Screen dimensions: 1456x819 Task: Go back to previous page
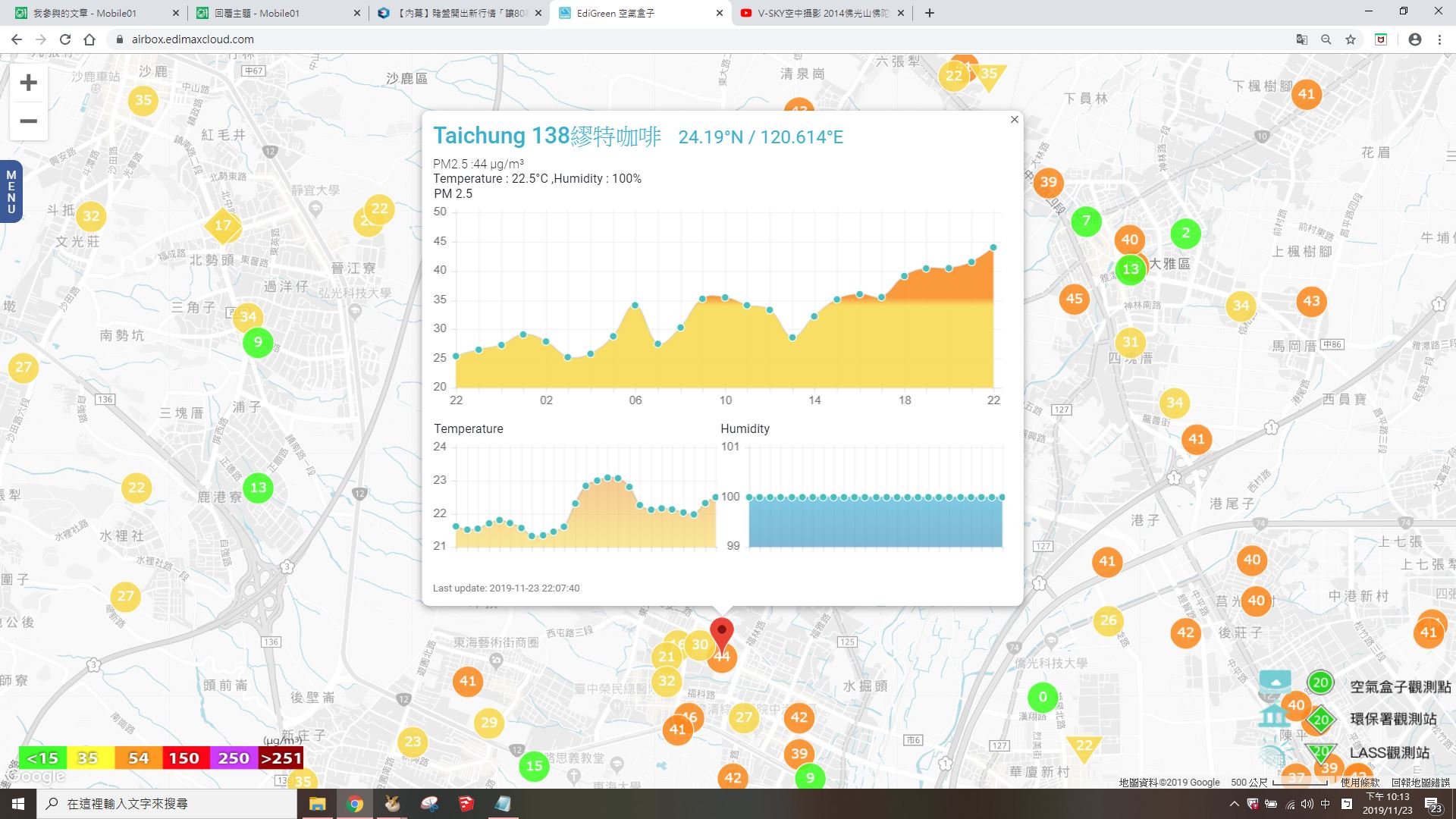16,39
